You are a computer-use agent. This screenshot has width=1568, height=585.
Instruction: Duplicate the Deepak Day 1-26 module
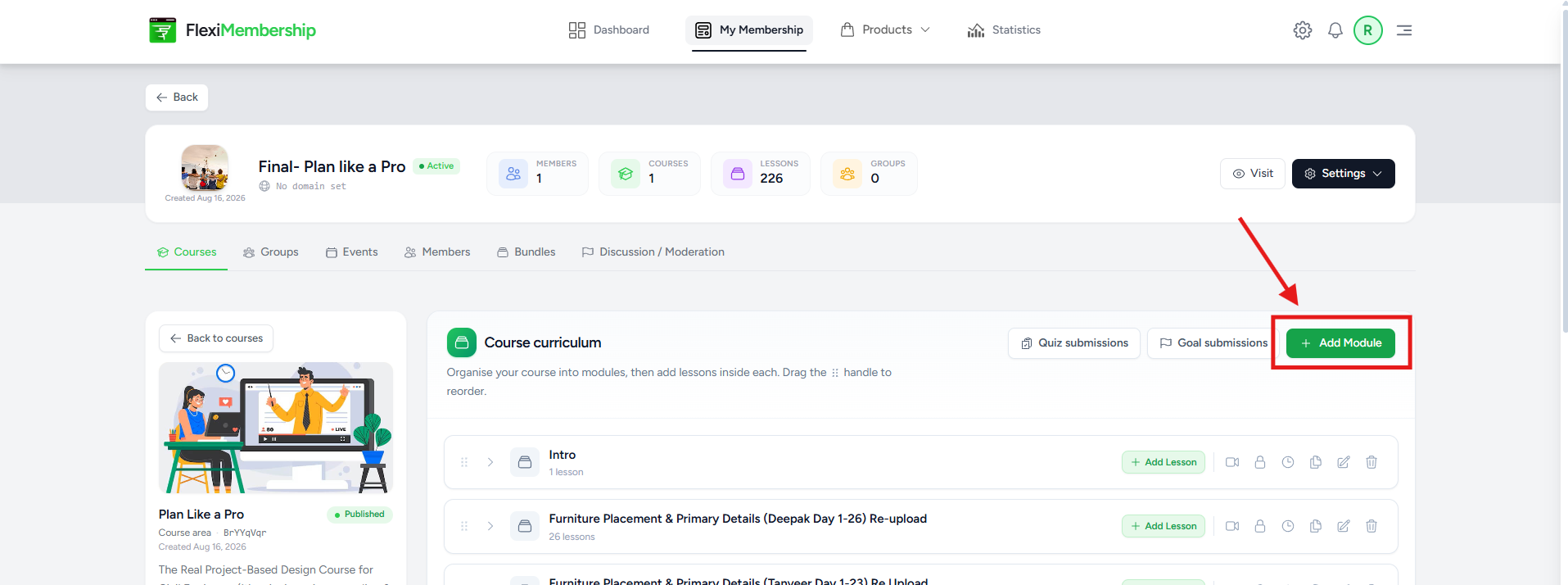click(x=1316, y=526)
